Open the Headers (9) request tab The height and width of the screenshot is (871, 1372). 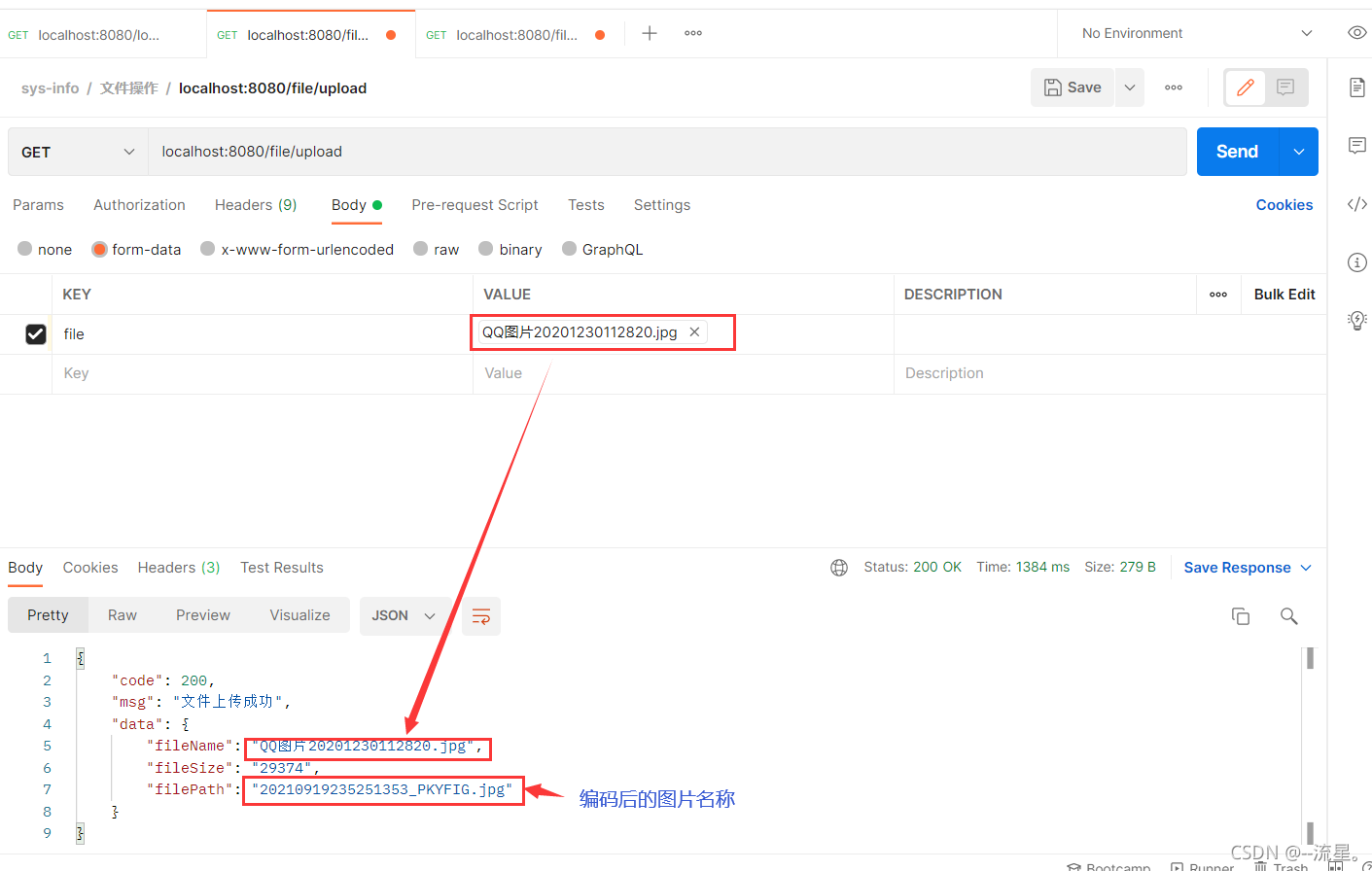(256, 205)
